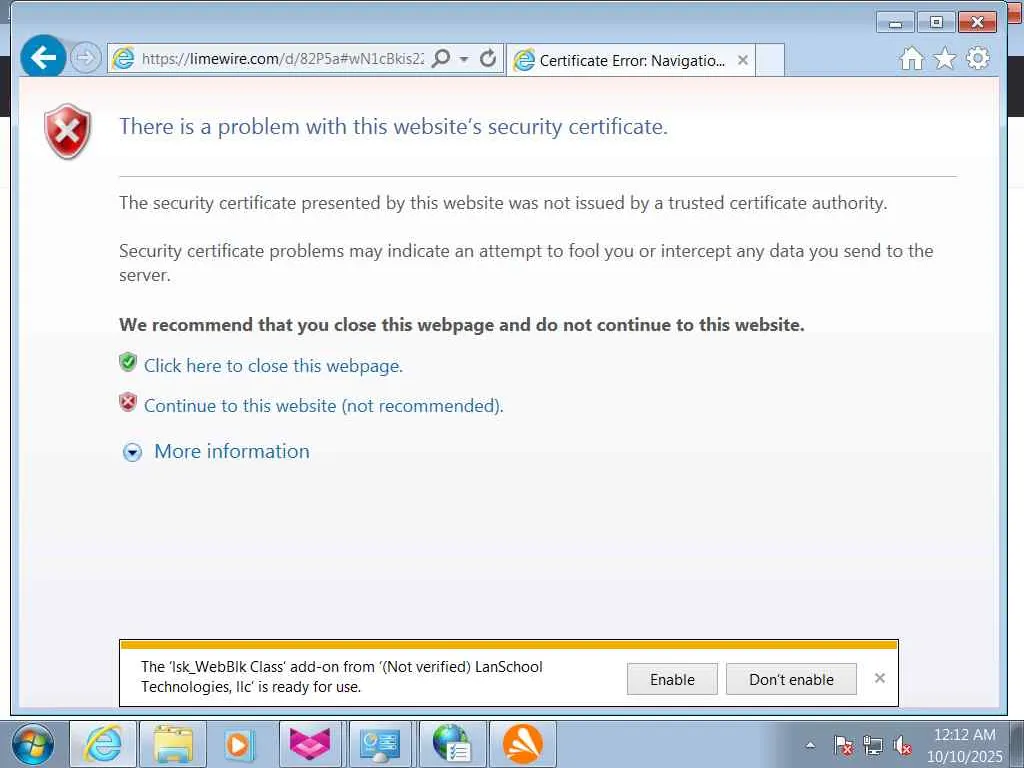Launch Windows Media Player from taskbar

239,744
